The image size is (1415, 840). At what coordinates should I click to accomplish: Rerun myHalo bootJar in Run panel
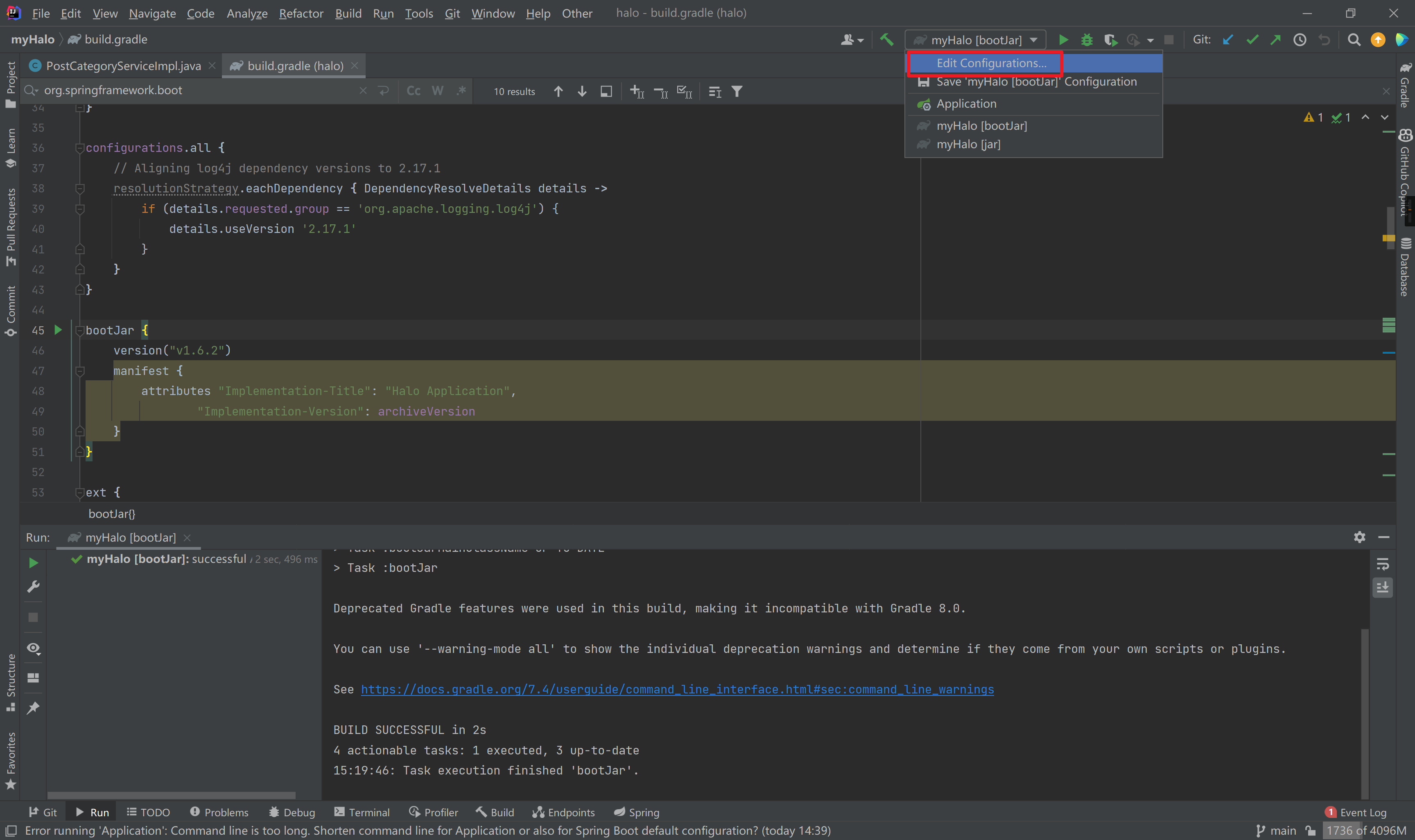click(34, 562)
